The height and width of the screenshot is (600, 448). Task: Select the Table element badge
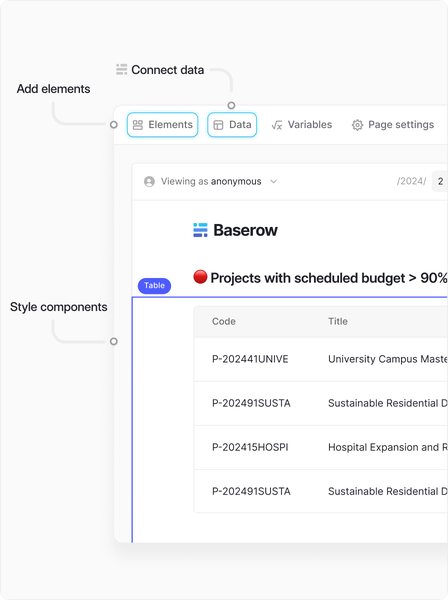[x=154, y=286]
